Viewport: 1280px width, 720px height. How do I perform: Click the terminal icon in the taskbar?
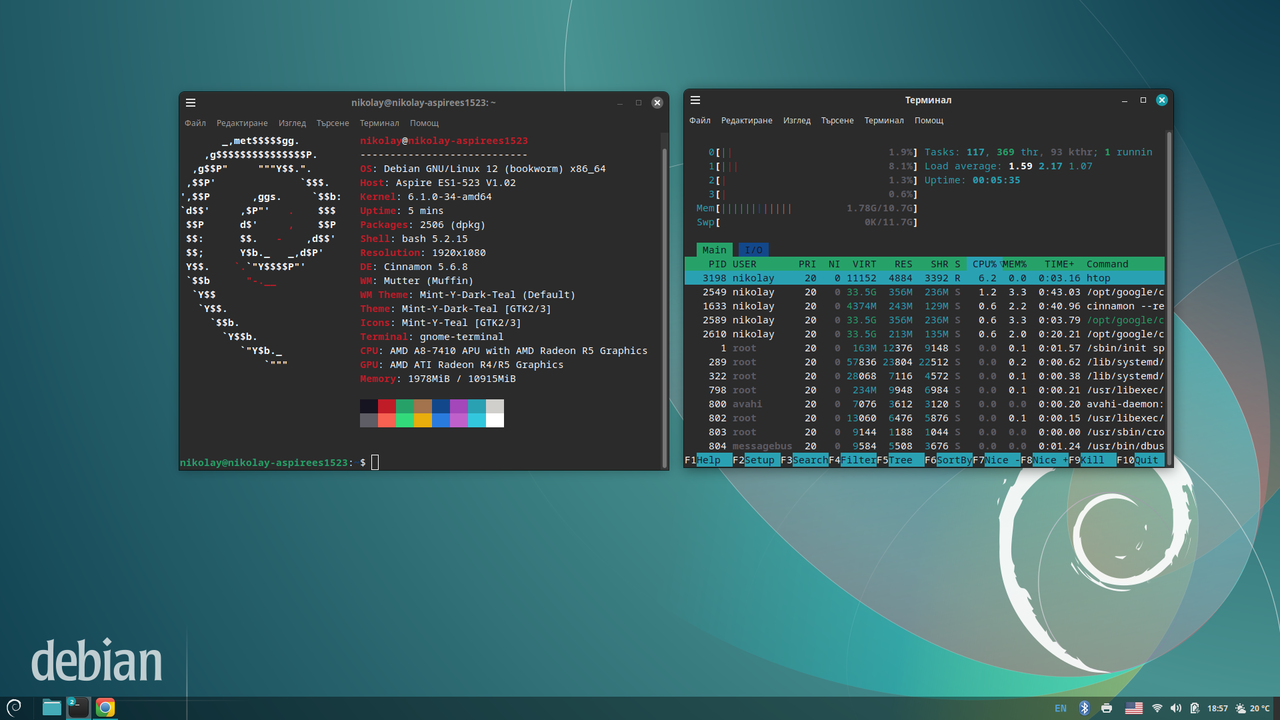78,708
